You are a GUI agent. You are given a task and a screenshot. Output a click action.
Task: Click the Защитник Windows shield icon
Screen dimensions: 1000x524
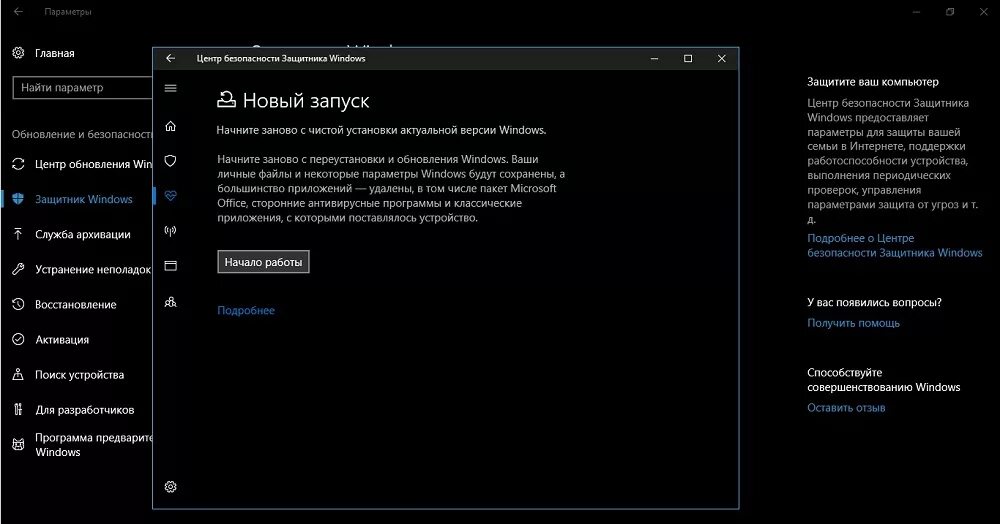18,199
